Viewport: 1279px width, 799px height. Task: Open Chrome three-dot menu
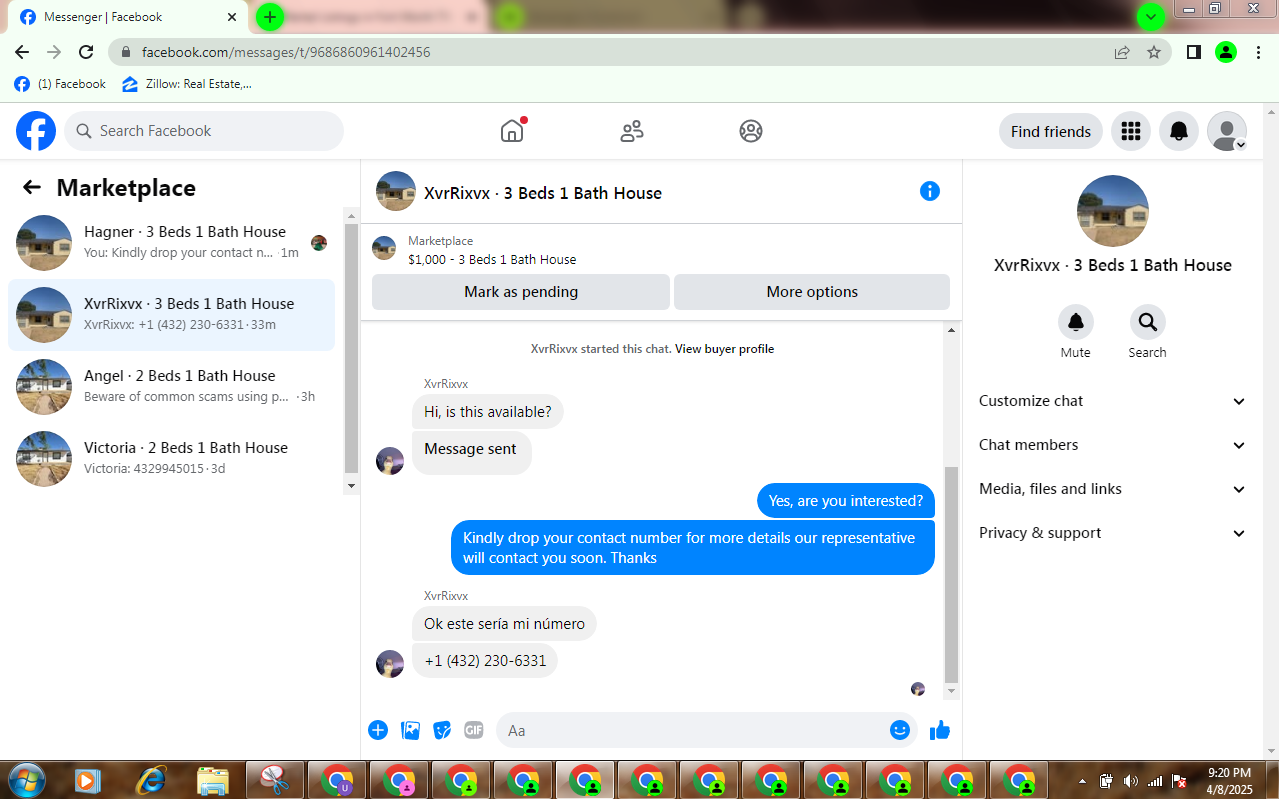tap(1258, 52)
